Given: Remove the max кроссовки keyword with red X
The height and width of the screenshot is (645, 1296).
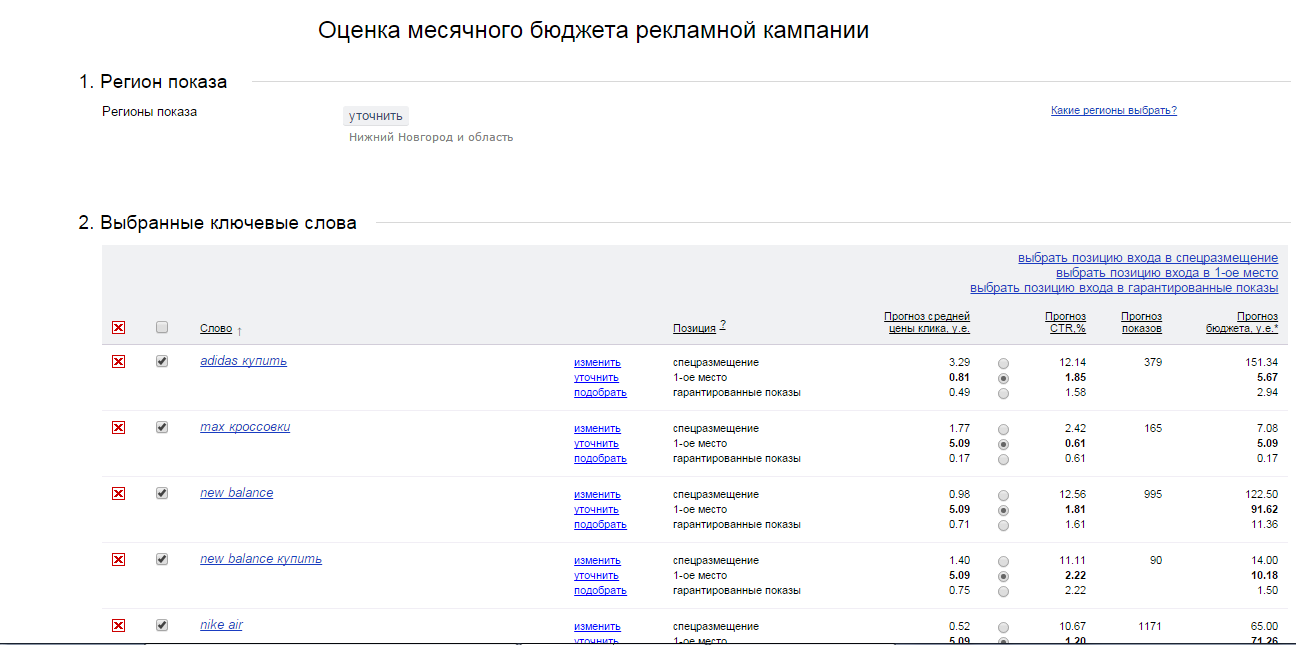Looking at the screenshot, I should tap(118, 428).
